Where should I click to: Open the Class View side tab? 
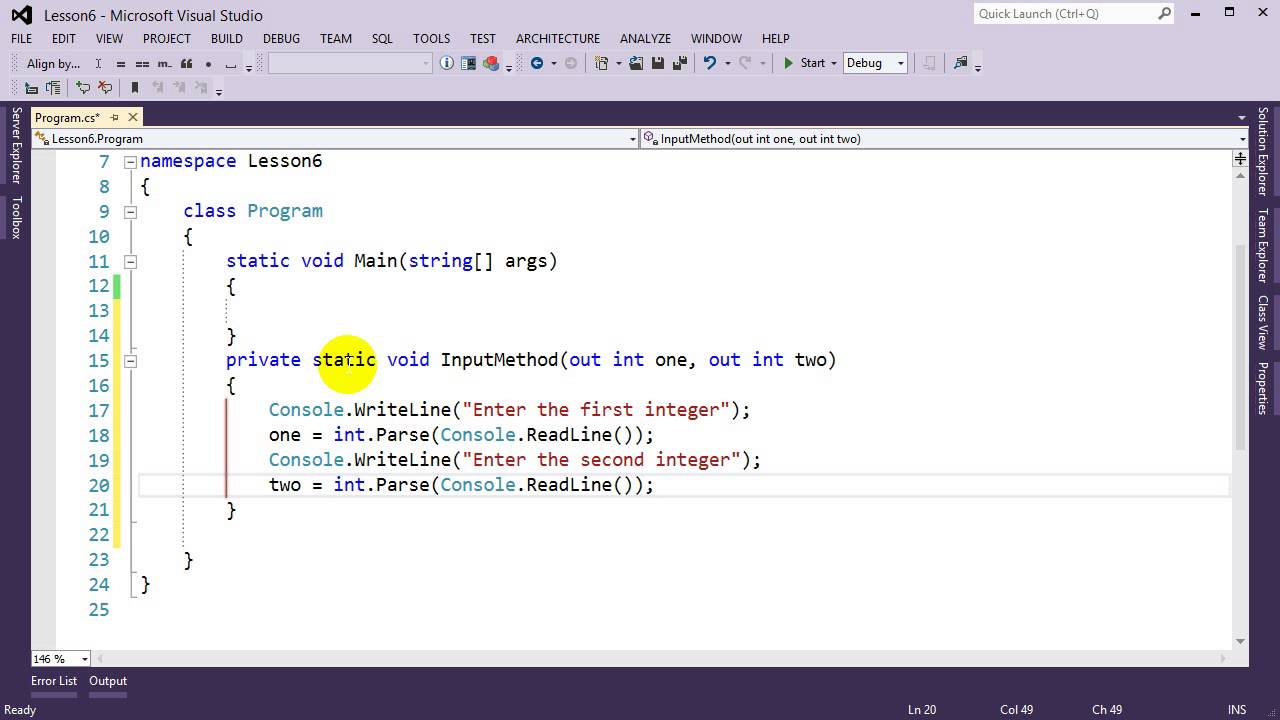[x=1263, y=322]
